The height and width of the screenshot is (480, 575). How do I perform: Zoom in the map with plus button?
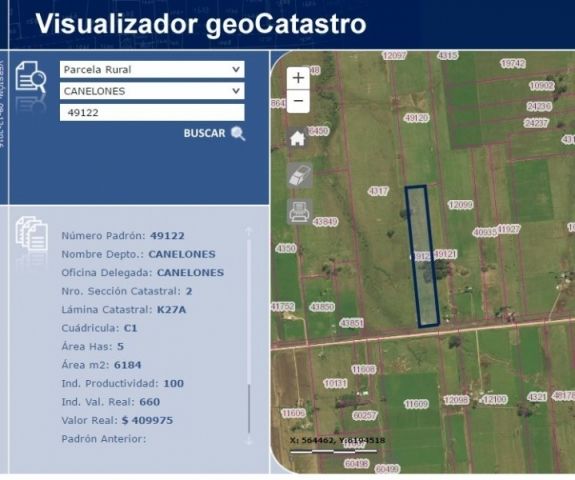pos(298,78)
